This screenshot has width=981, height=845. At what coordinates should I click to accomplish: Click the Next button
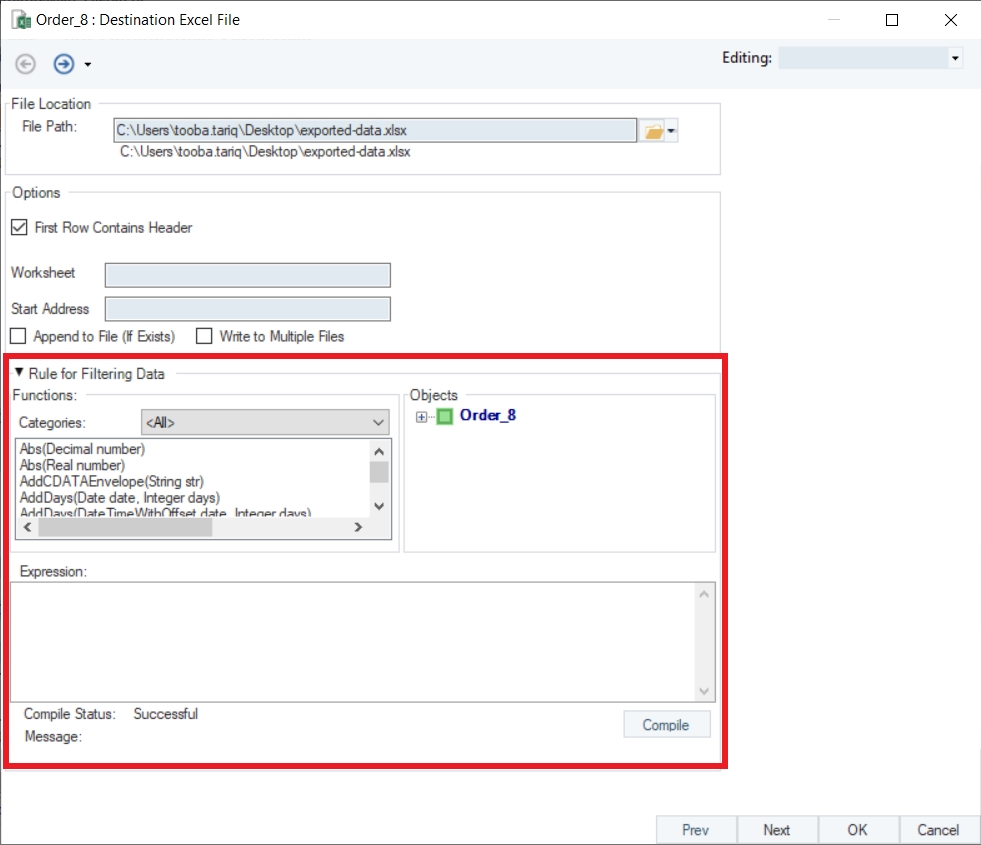776,830
